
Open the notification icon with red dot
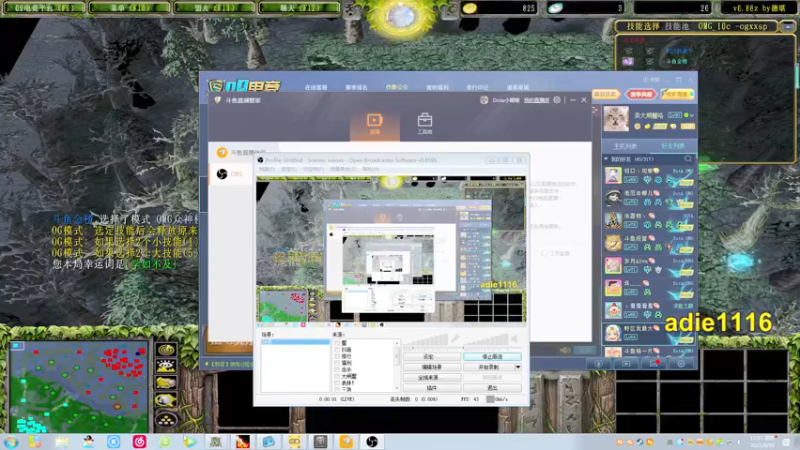coord(654,364)
